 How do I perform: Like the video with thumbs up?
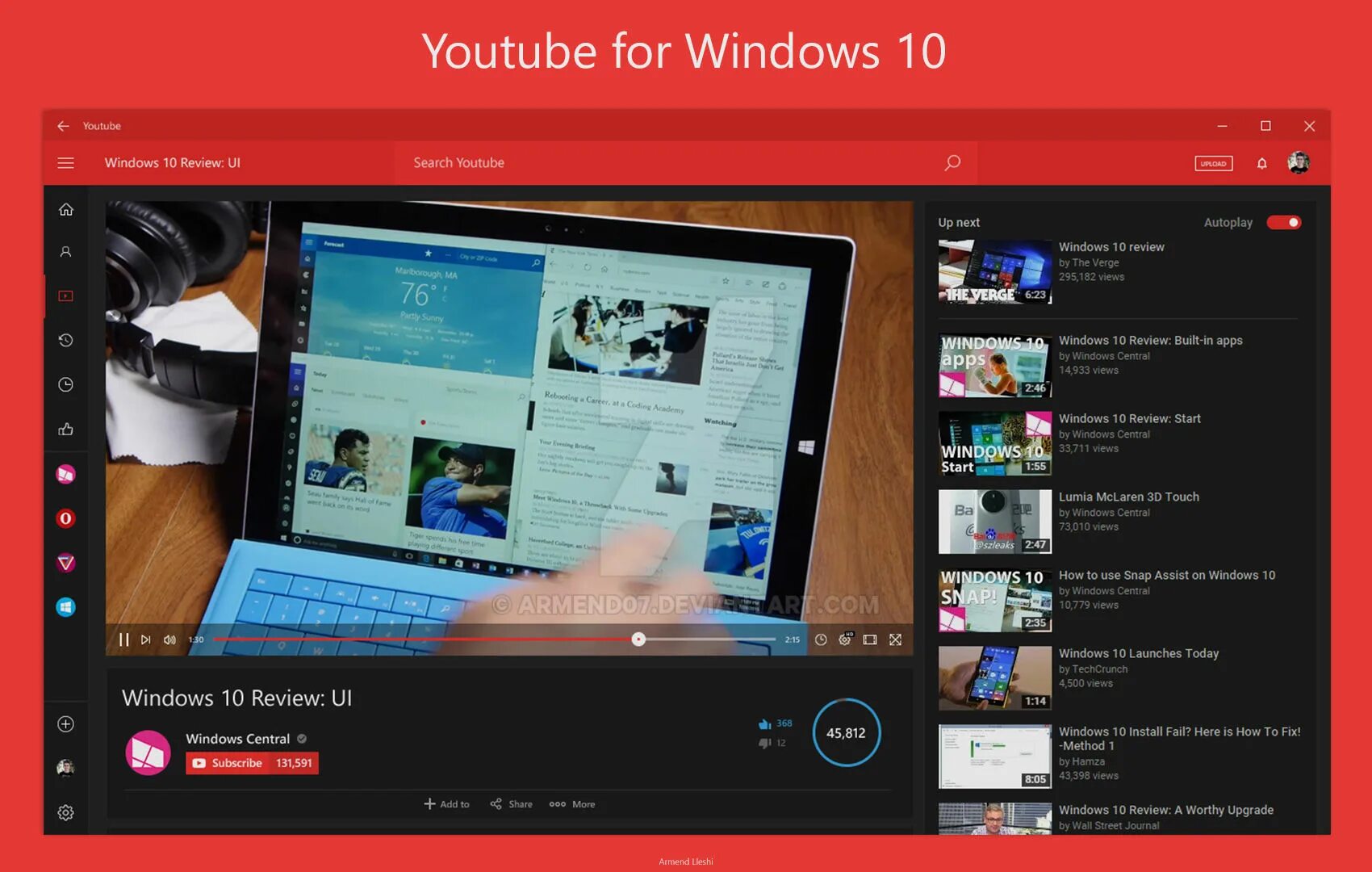pyautogui.click(x=765, y=724)
